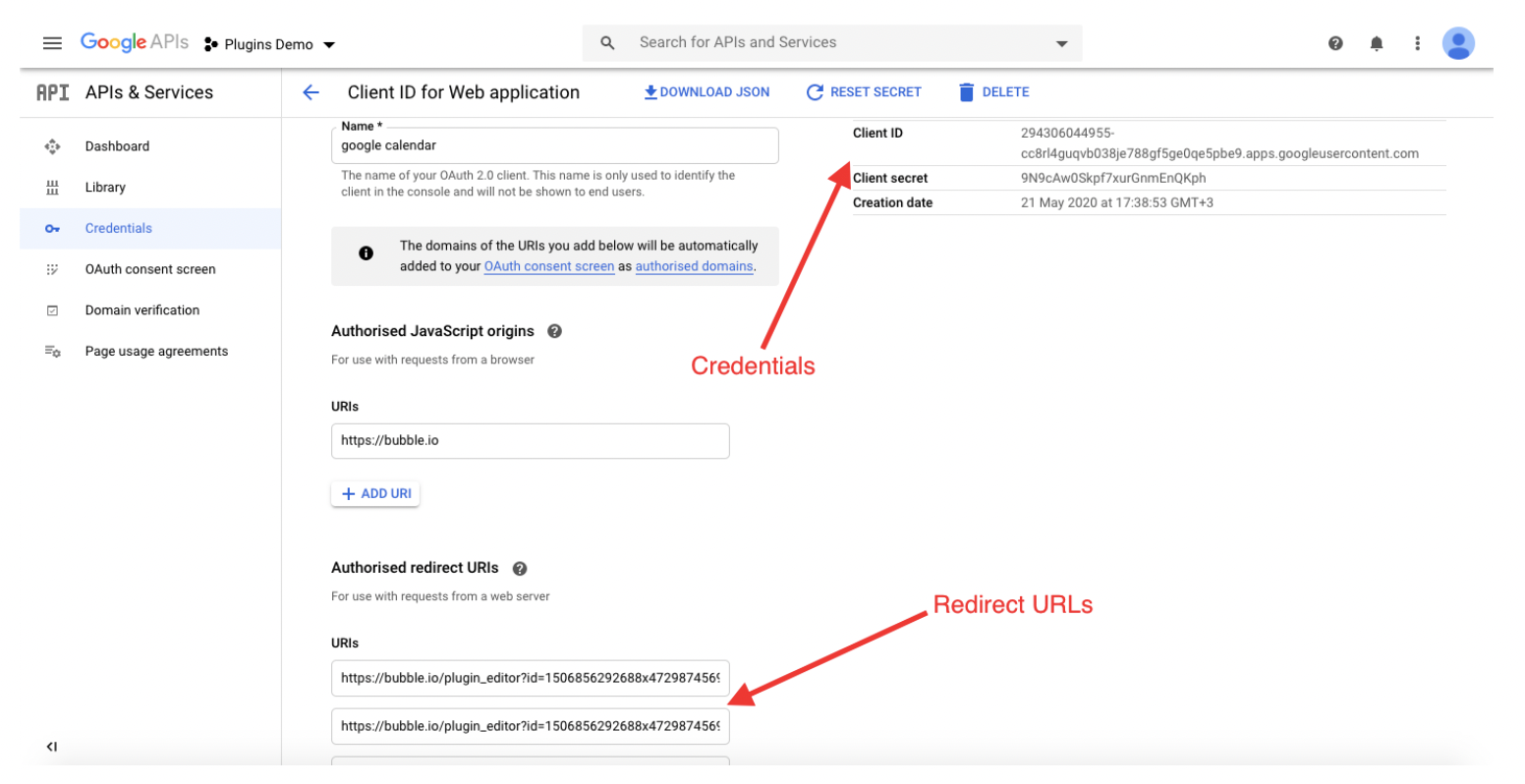Delete this OAuth client
Image resolution: width=1525 pixels, height=784 pixels.
(x=993, y=92)
